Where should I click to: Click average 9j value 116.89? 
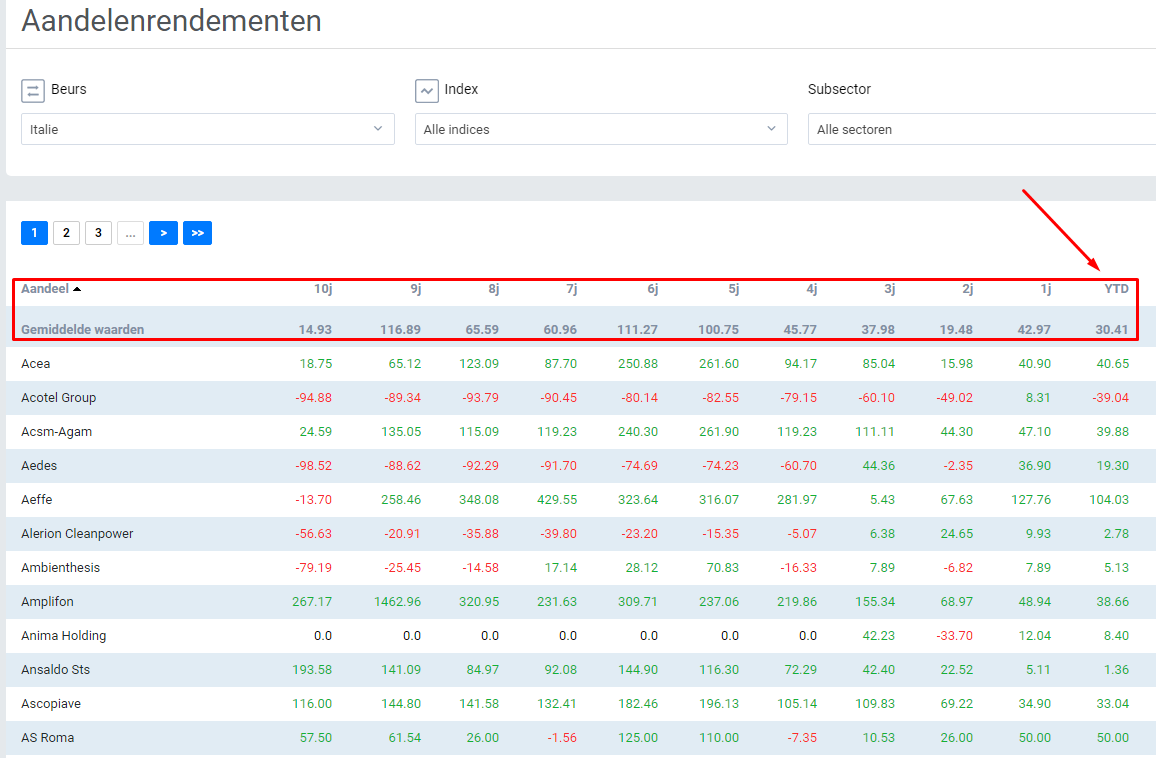[x=400, y=330]
